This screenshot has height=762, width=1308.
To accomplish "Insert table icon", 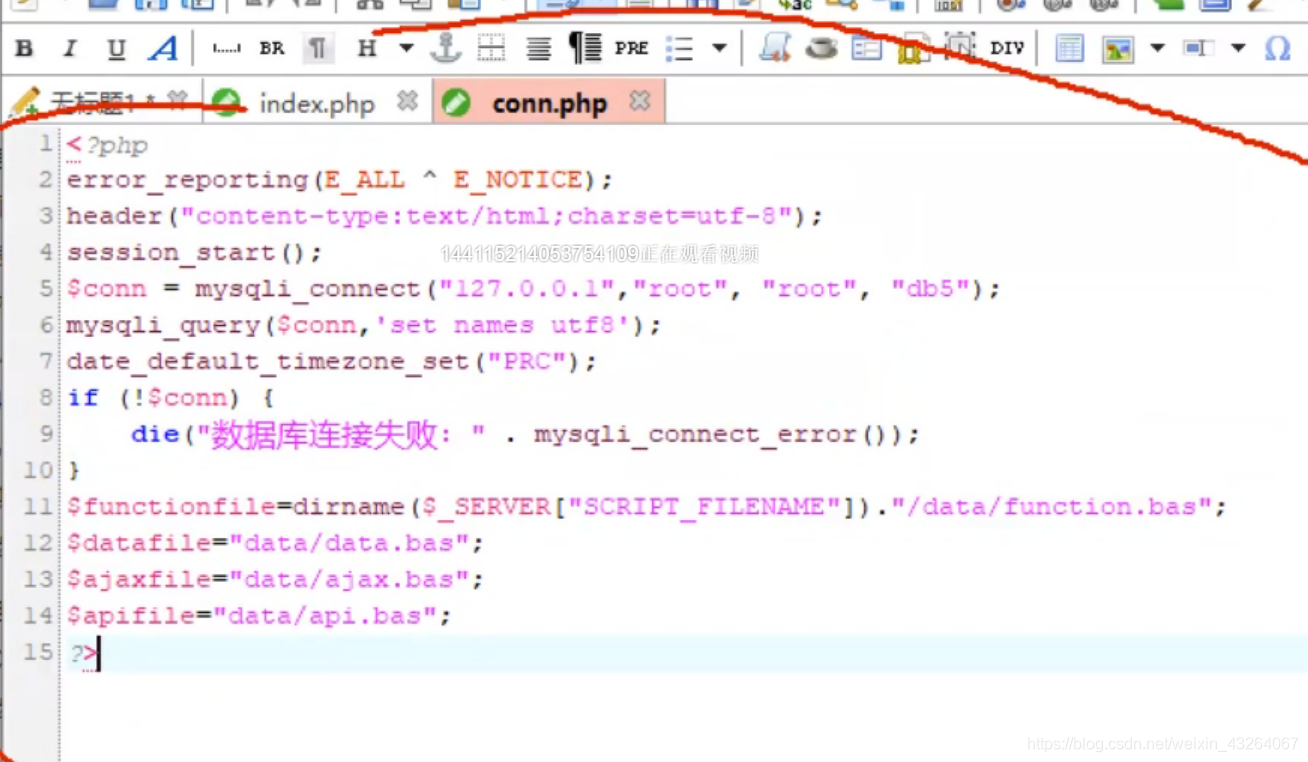I will click(x=1069, y=48).
